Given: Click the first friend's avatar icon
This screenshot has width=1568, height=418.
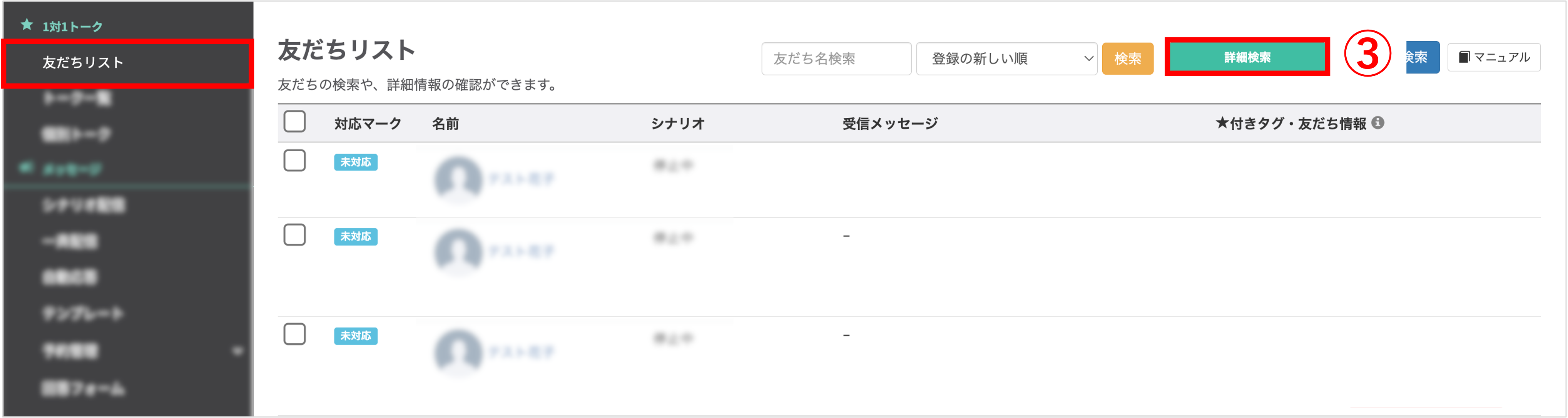Looking at the screenshot, I should pos(458,179).
